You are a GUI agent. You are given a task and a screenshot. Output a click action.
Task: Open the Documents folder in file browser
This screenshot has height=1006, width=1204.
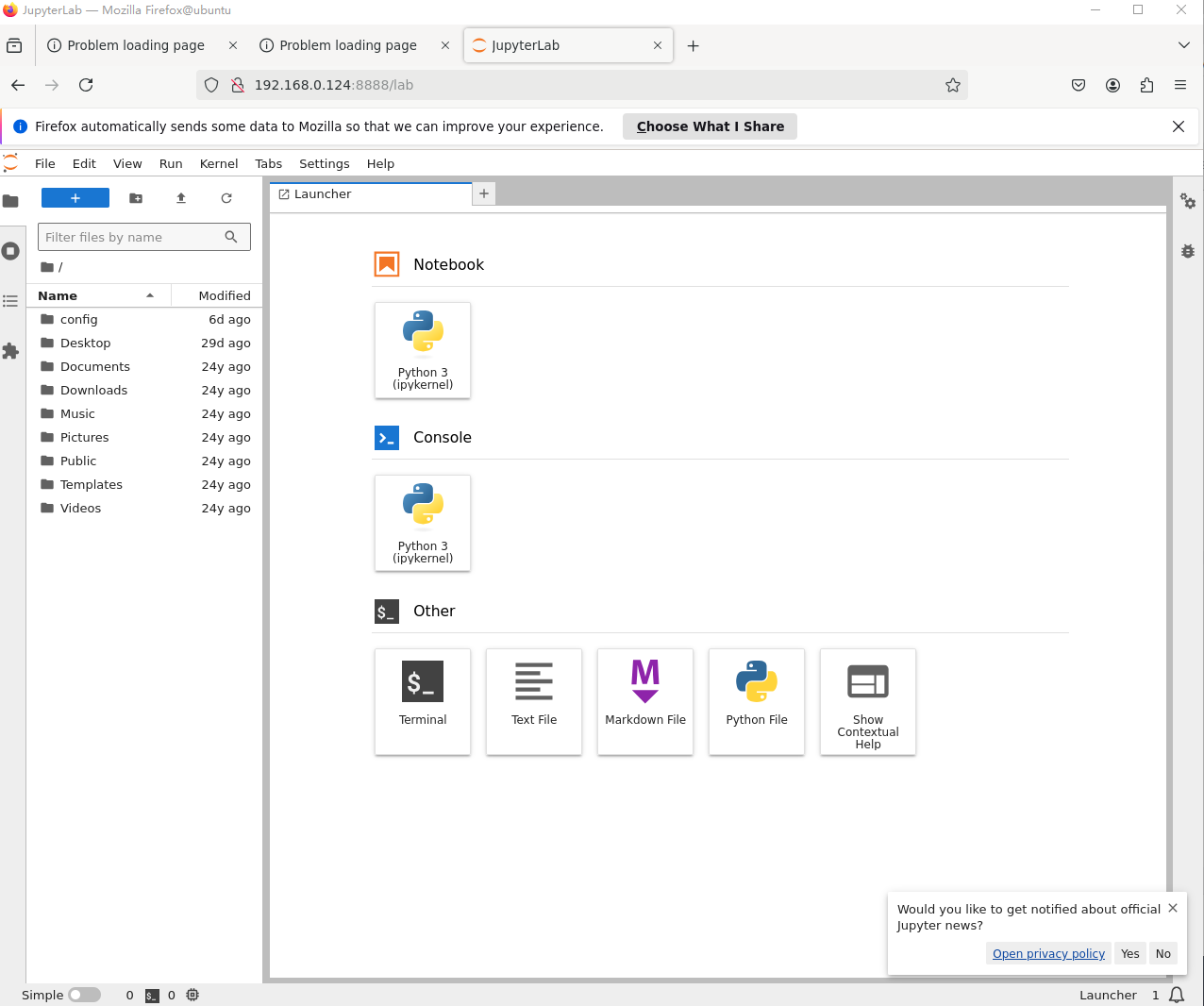tap(94, 366)
